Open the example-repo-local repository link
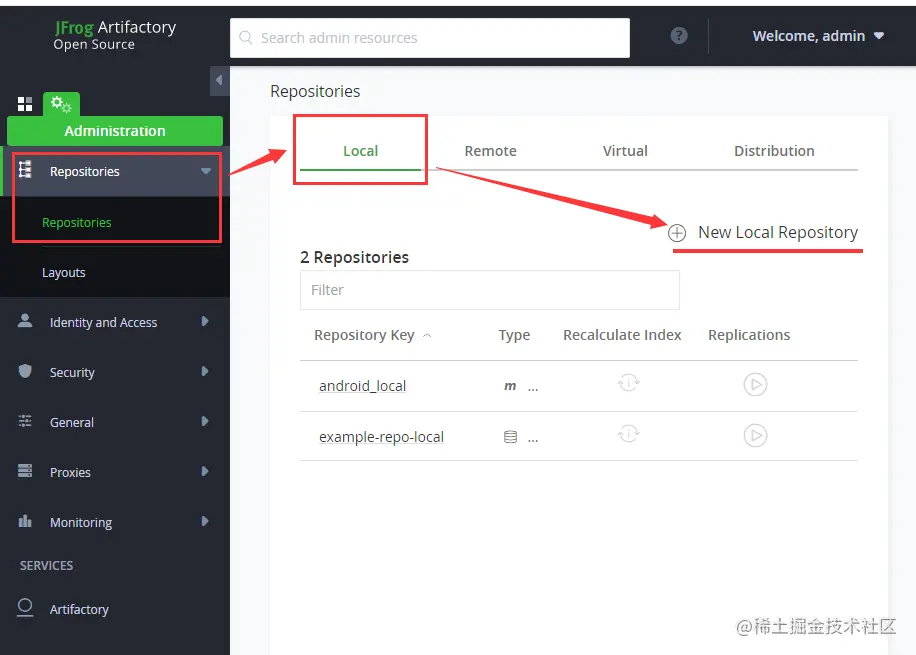 [381, 437]
